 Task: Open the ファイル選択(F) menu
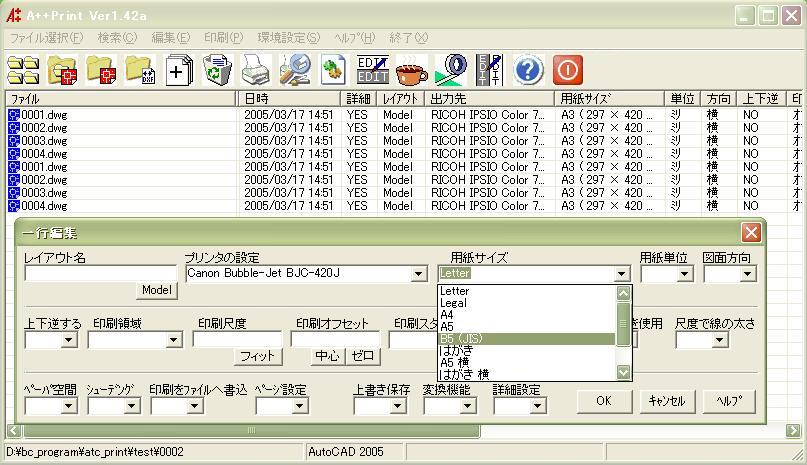tap(47, 38)
